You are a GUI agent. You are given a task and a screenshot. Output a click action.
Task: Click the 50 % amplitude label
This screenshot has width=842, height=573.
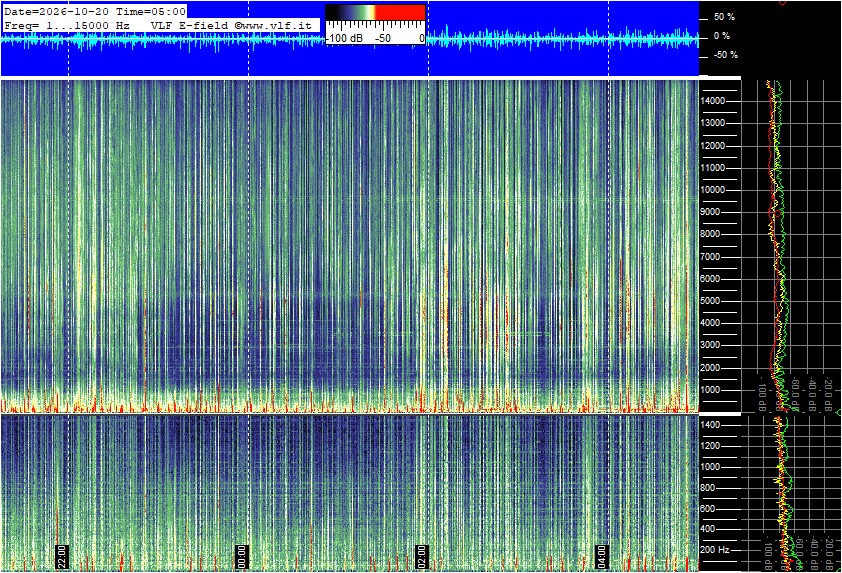(724, 17)
